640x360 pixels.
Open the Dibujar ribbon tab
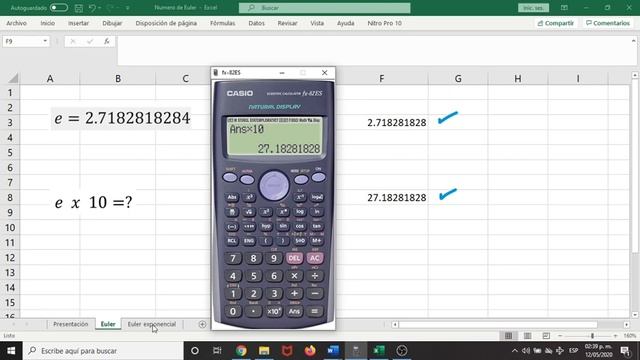pyautogui.click(x=112, y=23)
